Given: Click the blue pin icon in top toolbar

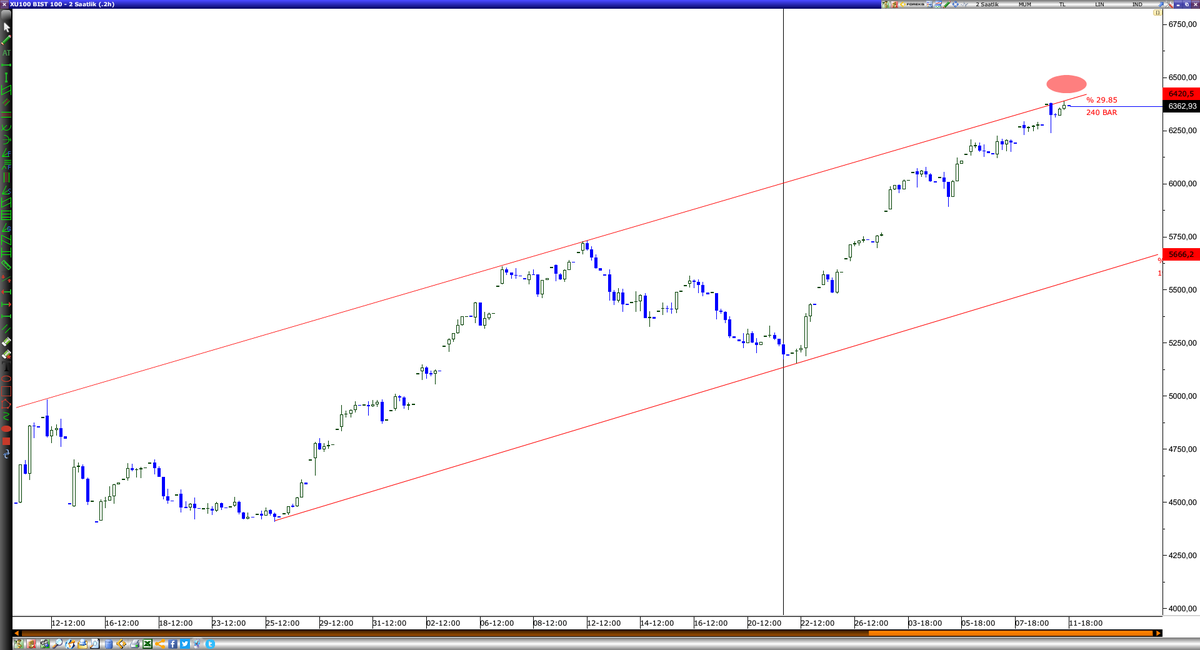Looking at the screenshot, I should pyautogui.click(x=1161, y=5).
